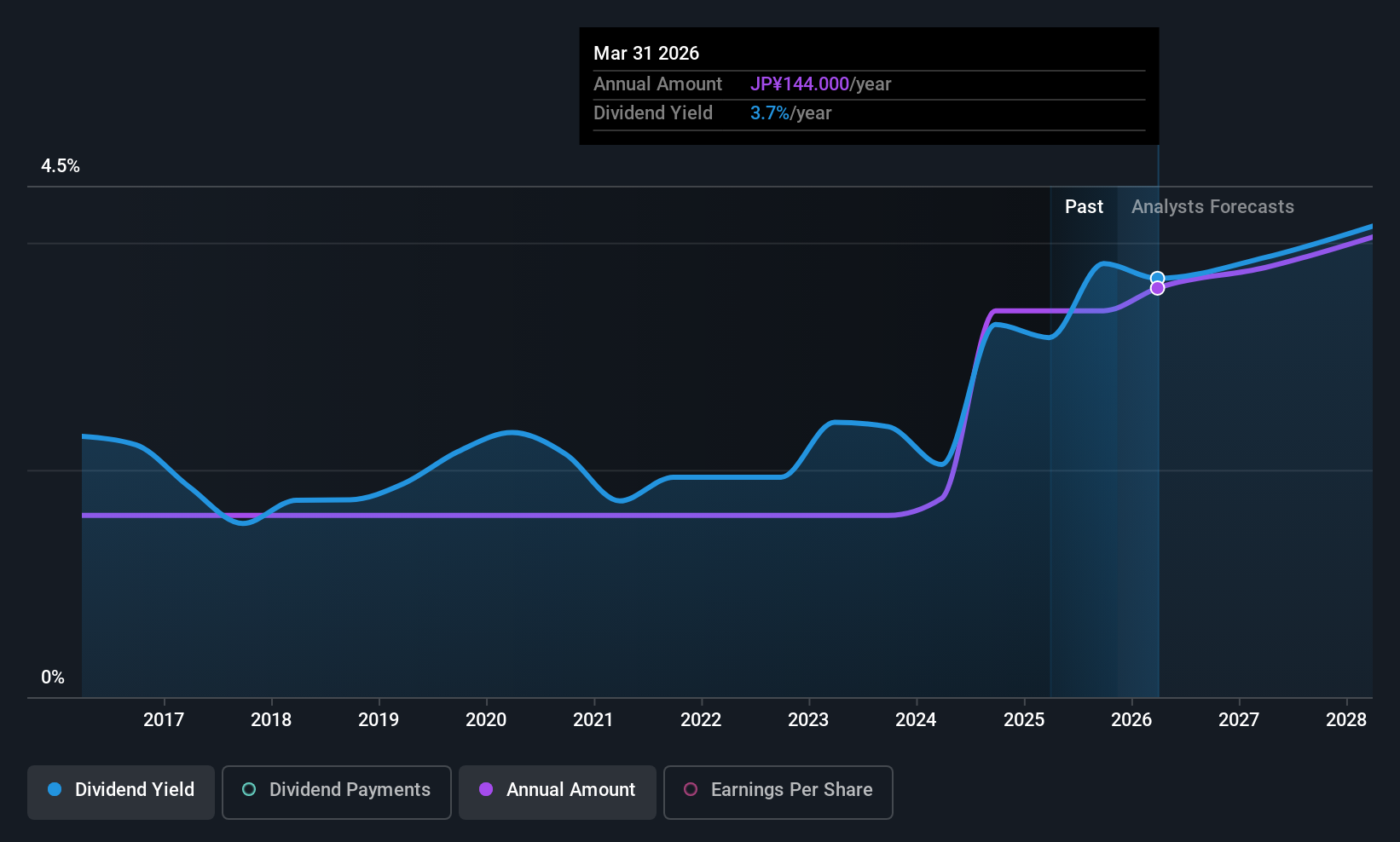Expand the Mar 31 2026 tooltip panel
The image size is (1400, 842).
868,85
